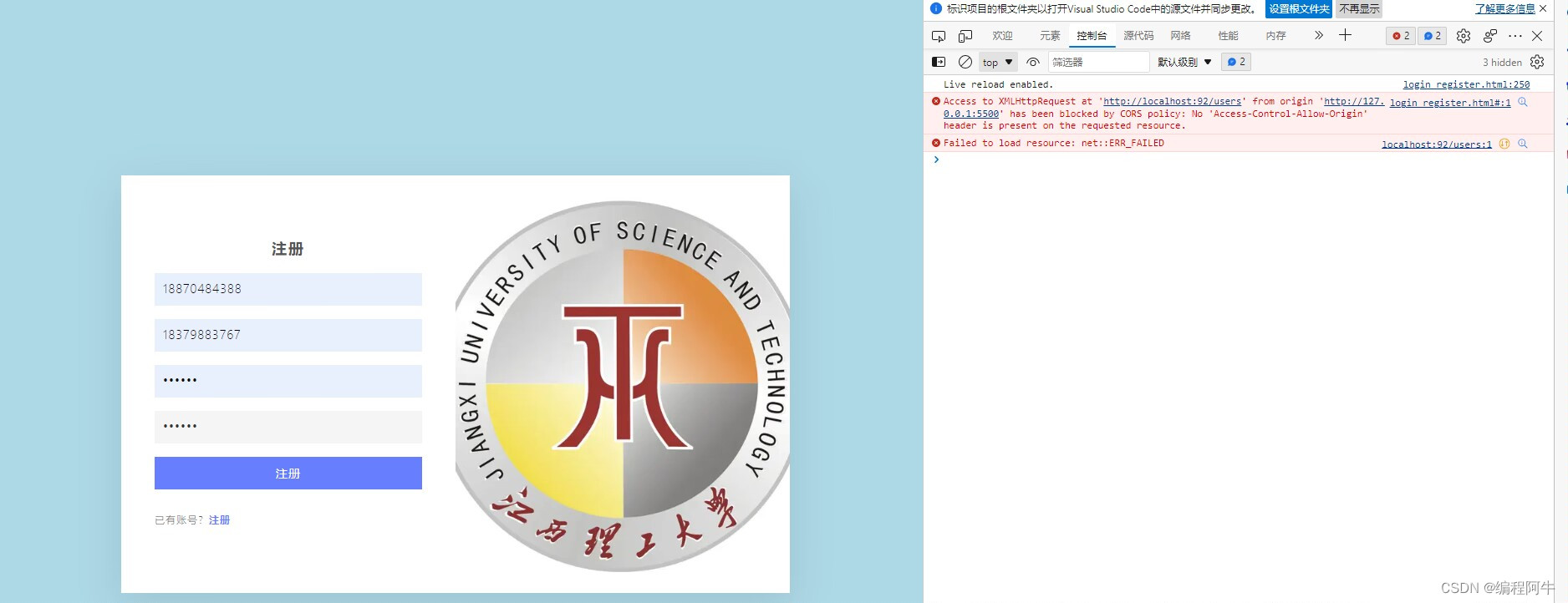Click the red error icon of Failed to load
The image size is (1568, 603).
[x=936, y=143]
